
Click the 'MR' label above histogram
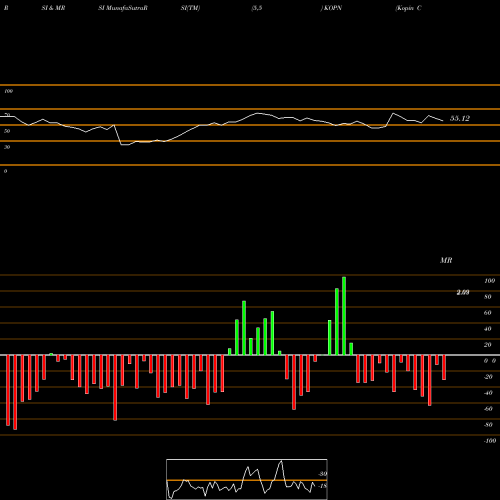click(446, 260)
